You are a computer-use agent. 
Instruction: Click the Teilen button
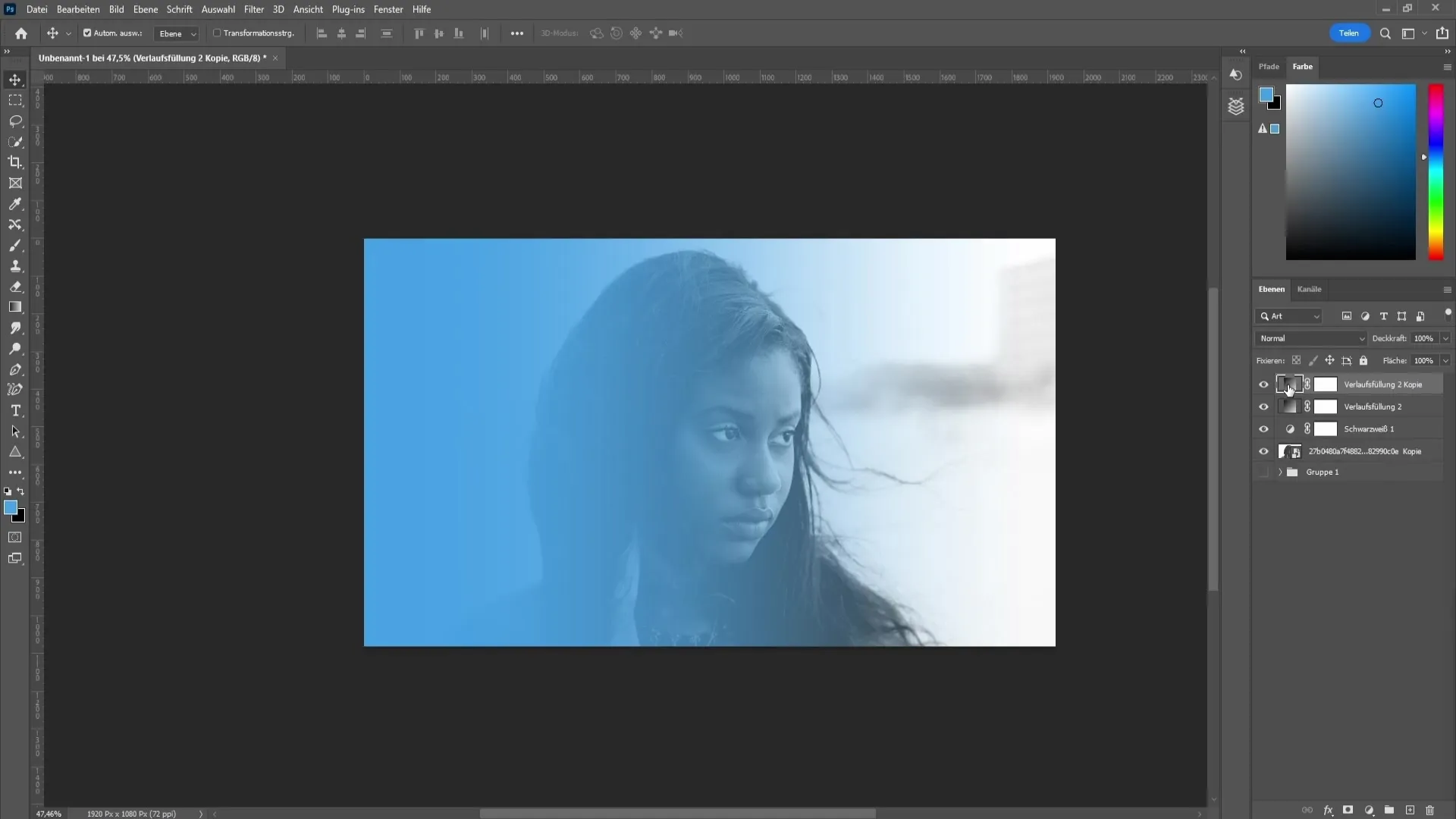click(x=1348, y=33)
